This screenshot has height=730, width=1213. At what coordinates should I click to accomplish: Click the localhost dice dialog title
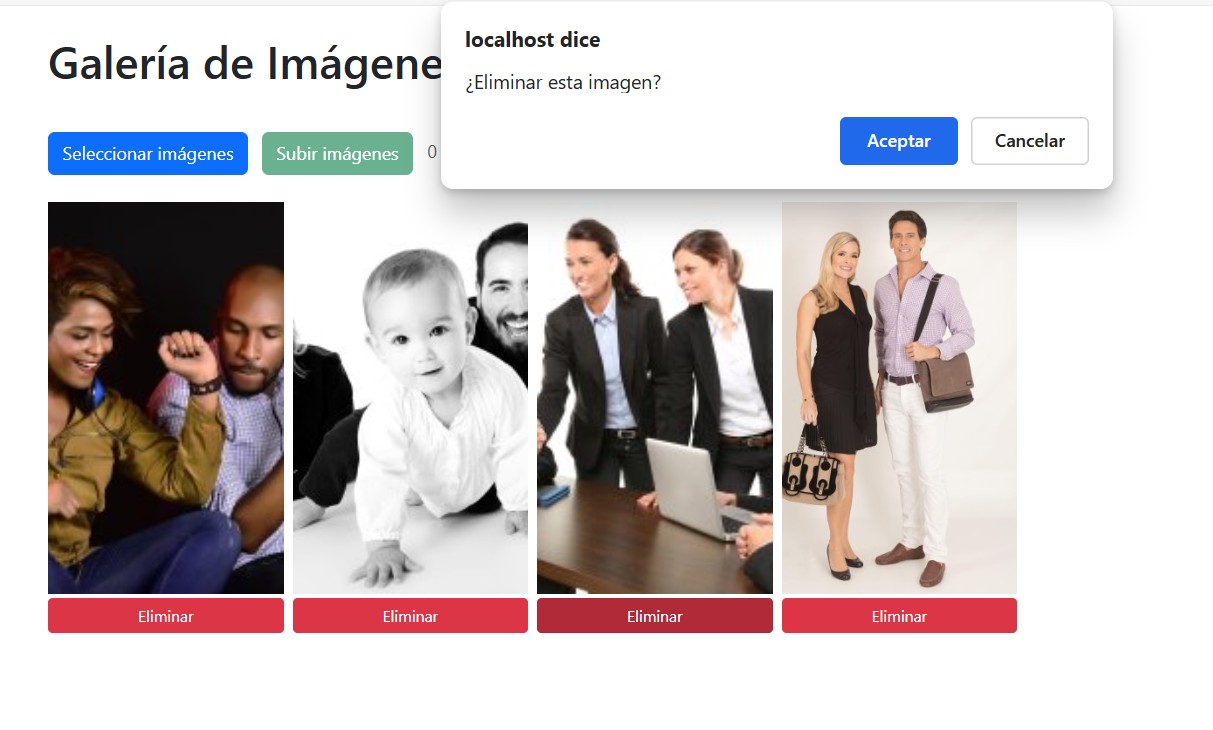[533, 40]
